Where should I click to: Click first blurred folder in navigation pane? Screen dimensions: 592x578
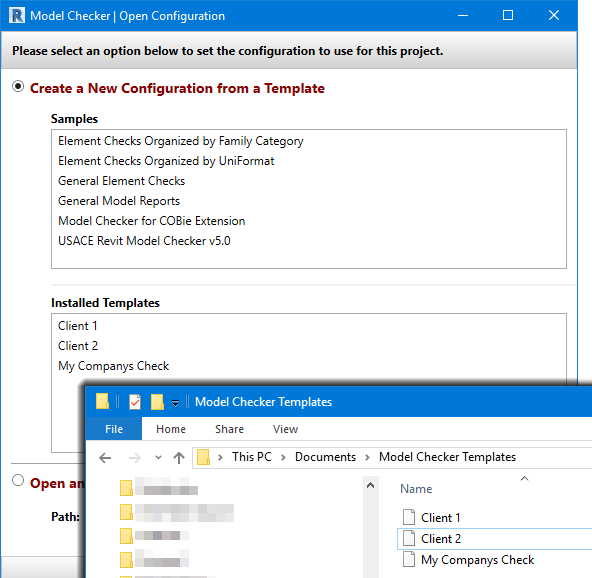point(159,487)
